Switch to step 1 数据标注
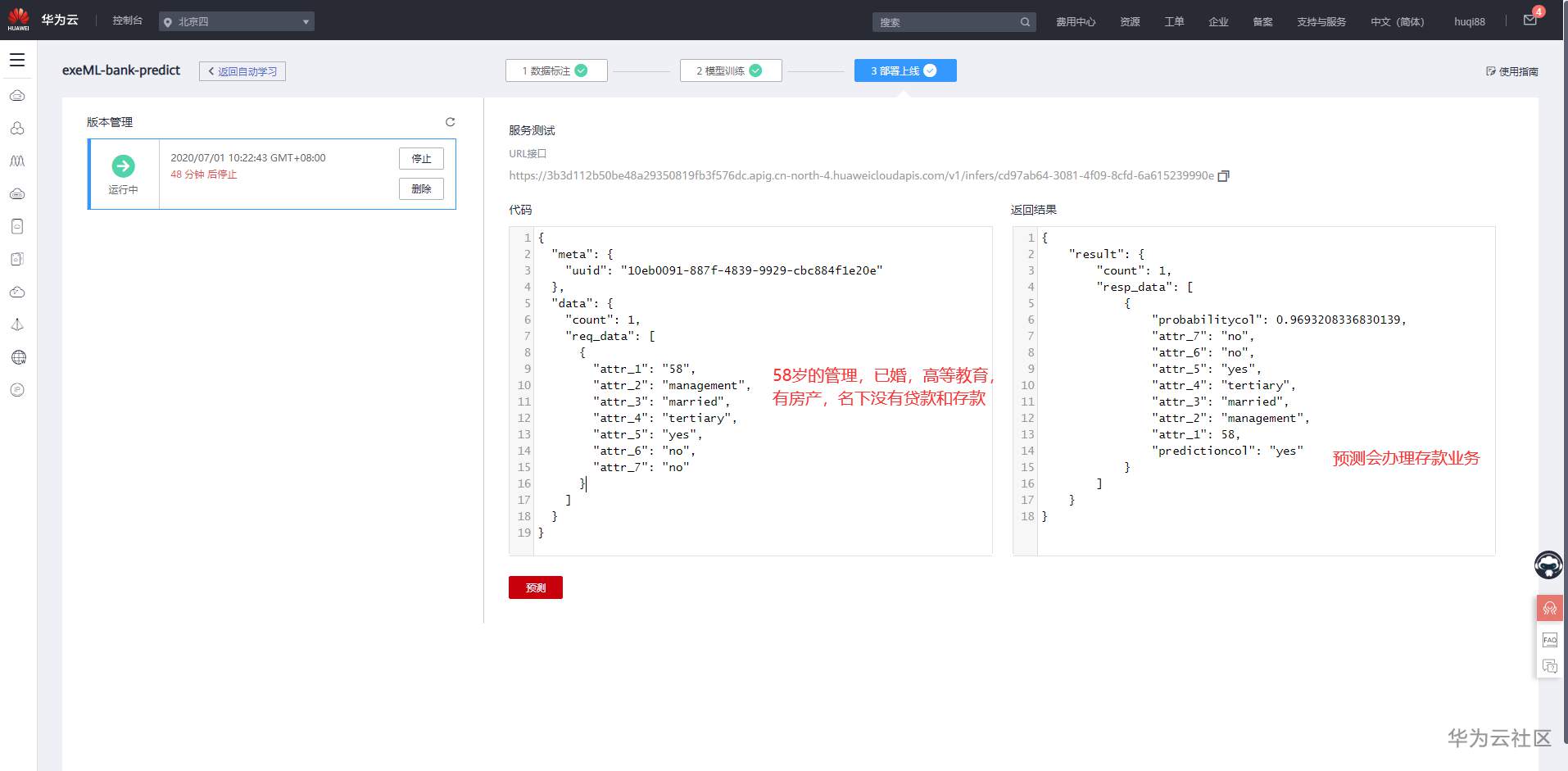Screen dimensions: 1568x771 pyautogui.click(x=556, y=70)
